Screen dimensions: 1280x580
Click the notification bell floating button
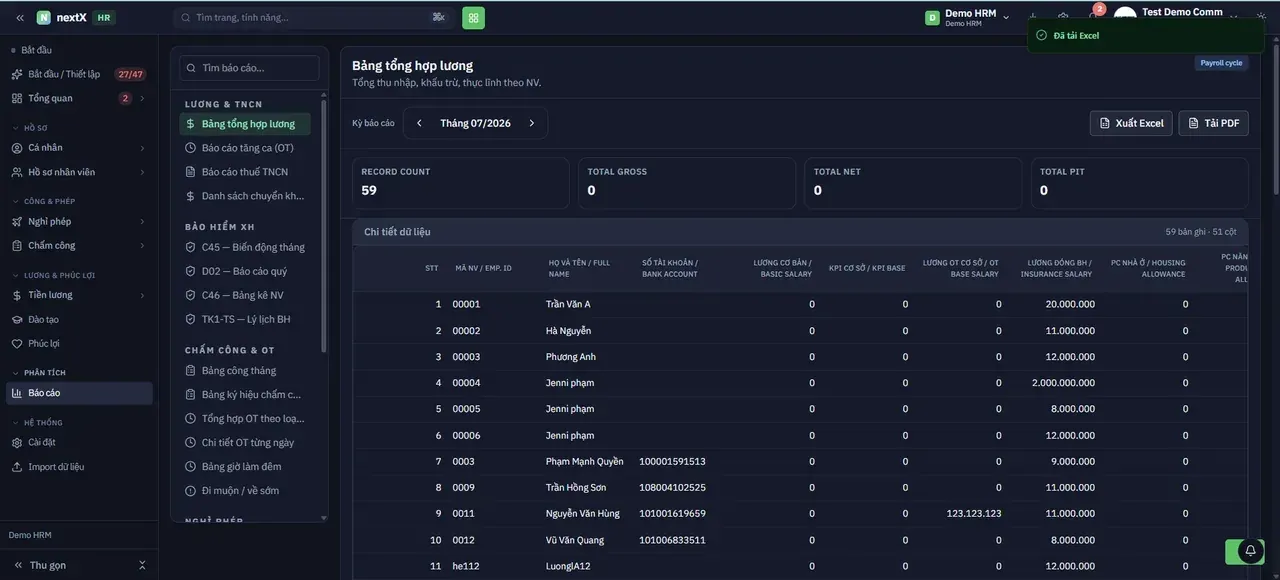(1250, 551)
